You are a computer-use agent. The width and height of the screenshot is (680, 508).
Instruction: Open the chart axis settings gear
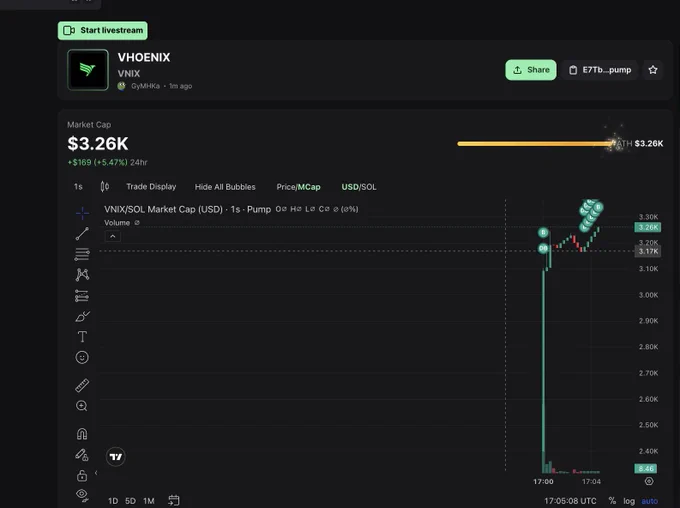point(649,481)
